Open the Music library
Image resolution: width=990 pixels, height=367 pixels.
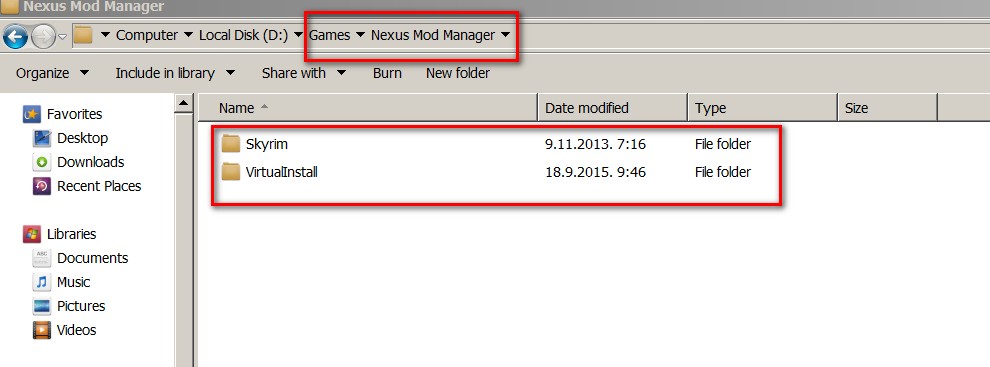tap(73, 282)
